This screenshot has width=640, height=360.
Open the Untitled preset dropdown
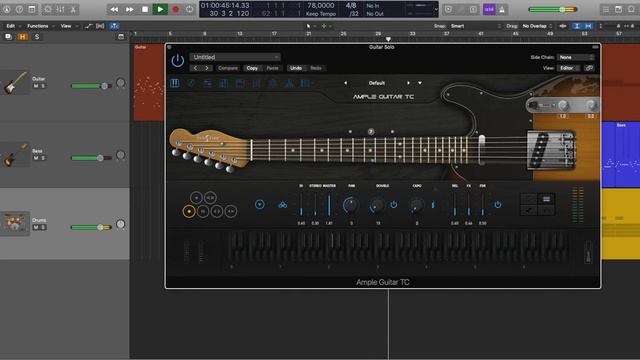235,57
